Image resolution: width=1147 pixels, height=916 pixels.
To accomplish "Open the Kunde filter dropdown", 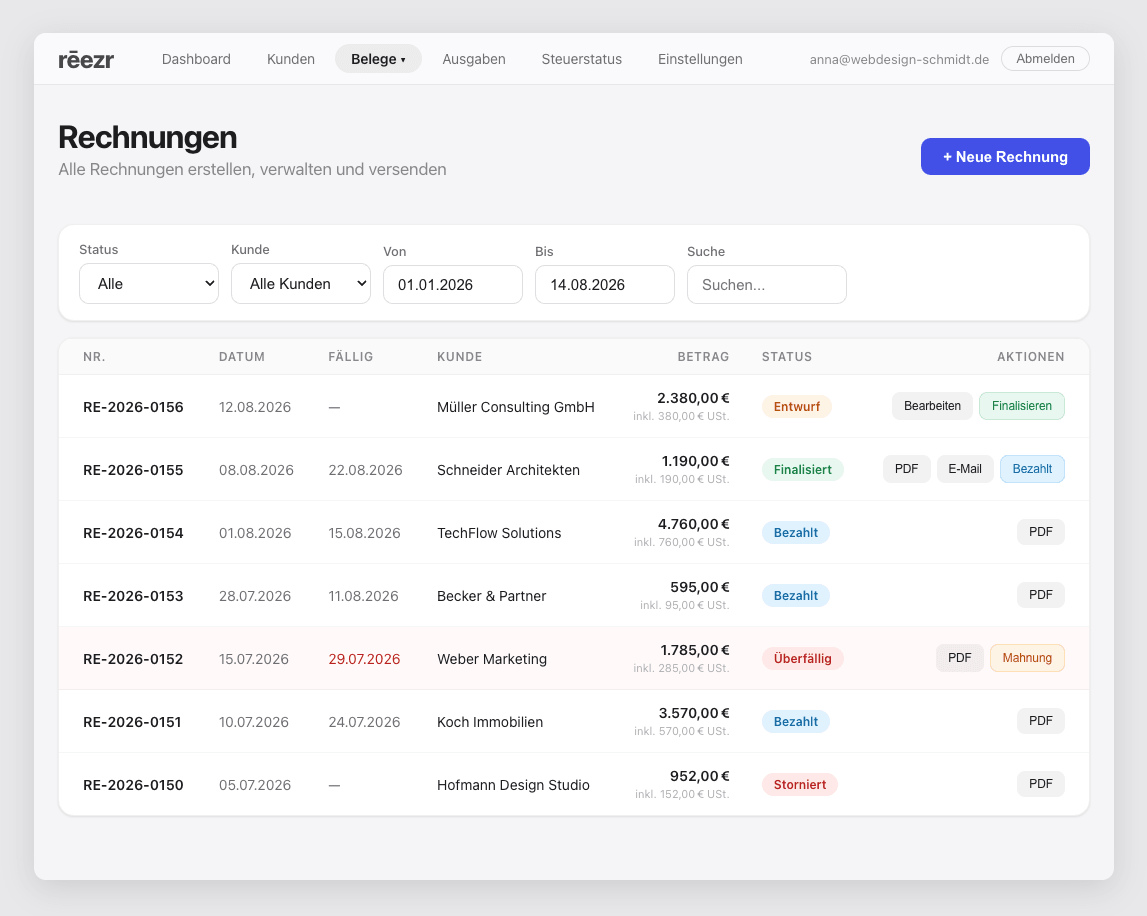I will click(301, 284).
